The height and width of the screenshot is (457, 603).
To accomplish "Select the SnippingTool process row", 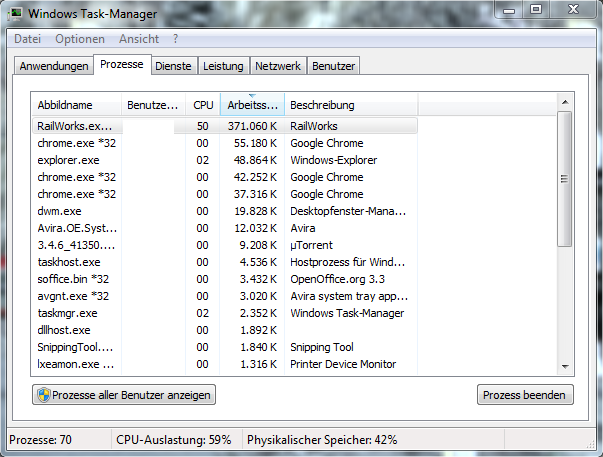I will tap(225, 347).
